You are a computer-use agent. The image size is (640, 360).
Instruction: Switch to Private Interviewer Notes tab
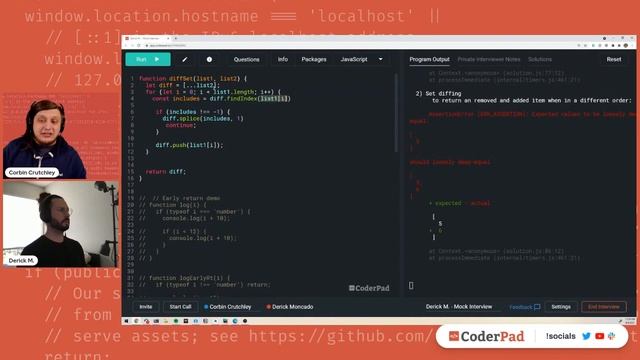click(489, 60)
